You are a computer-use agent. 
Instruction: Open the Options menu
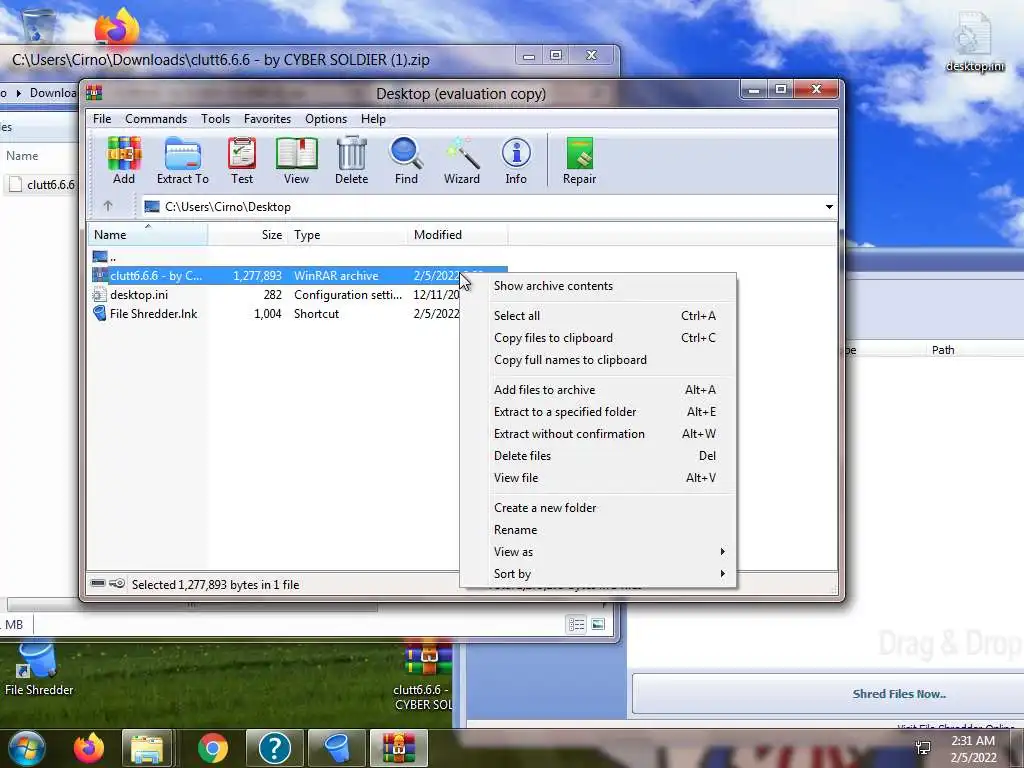pos(326,119)
